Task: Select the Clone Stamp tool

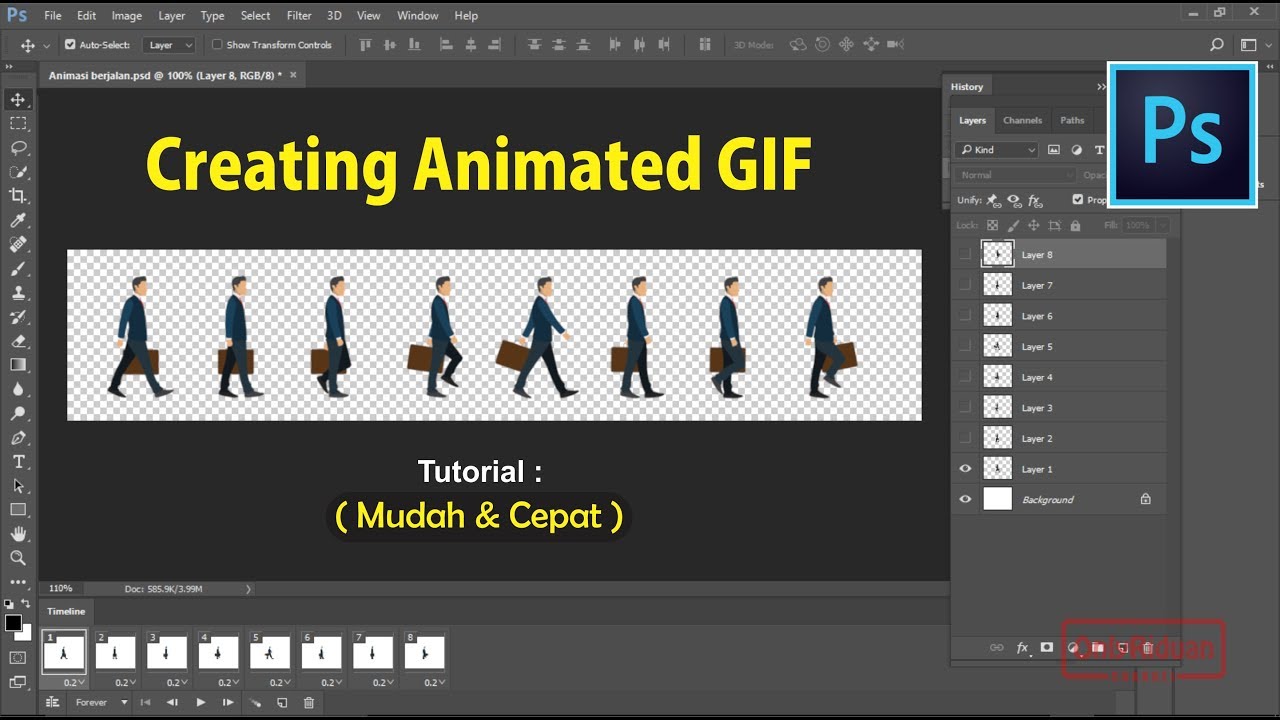Action: pyautogui.click(x=18, y=293)
